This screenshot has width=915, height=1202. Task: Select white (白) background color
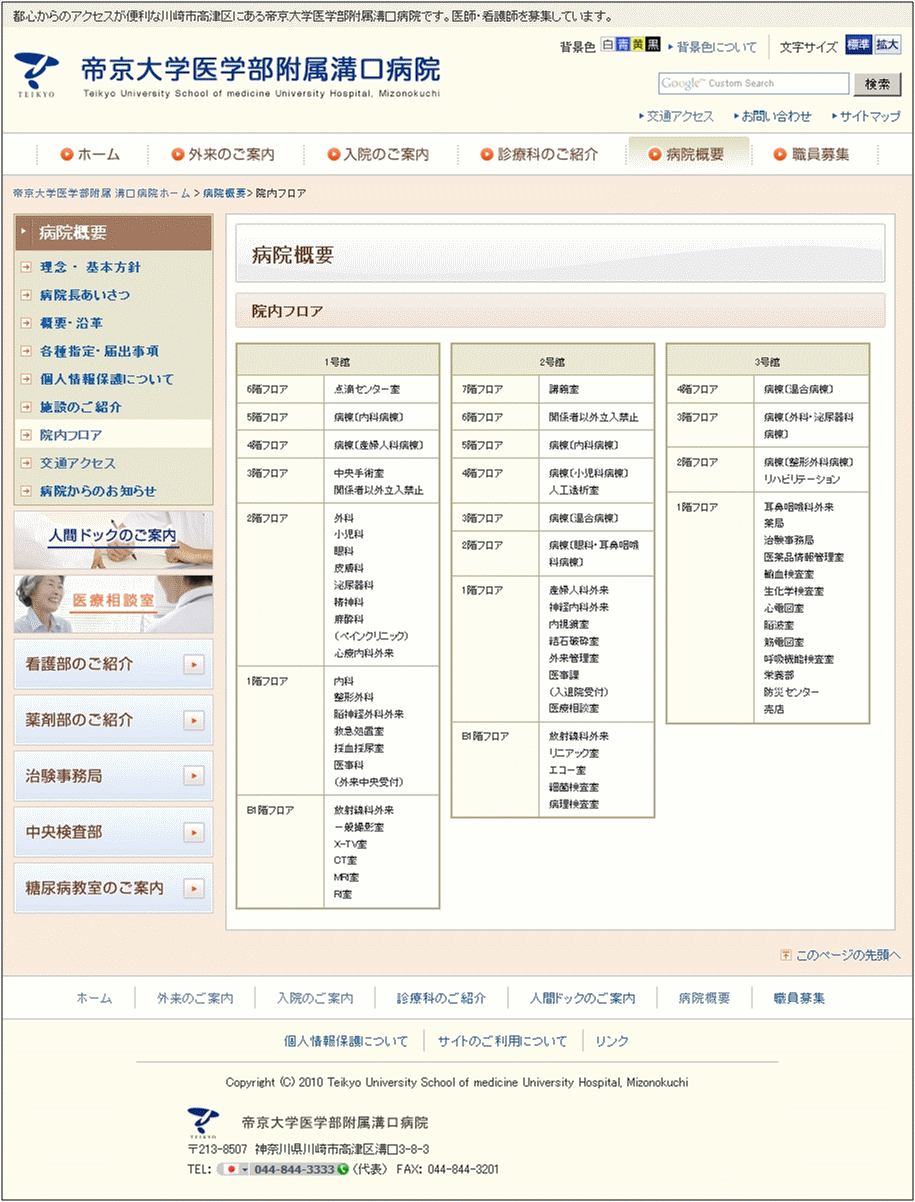(x=607, y=46)
